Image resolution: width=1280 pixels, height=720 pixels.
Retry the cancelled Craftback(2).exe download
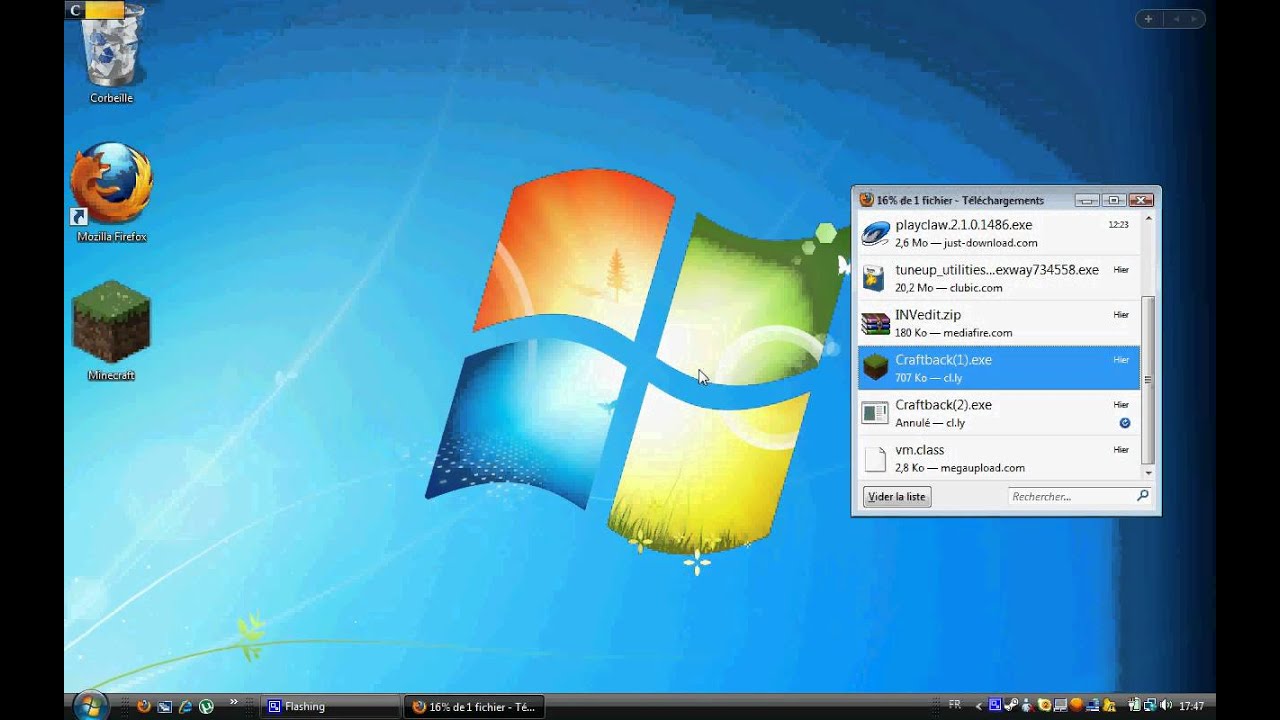pyautogui.click(x=1125, y=423)
